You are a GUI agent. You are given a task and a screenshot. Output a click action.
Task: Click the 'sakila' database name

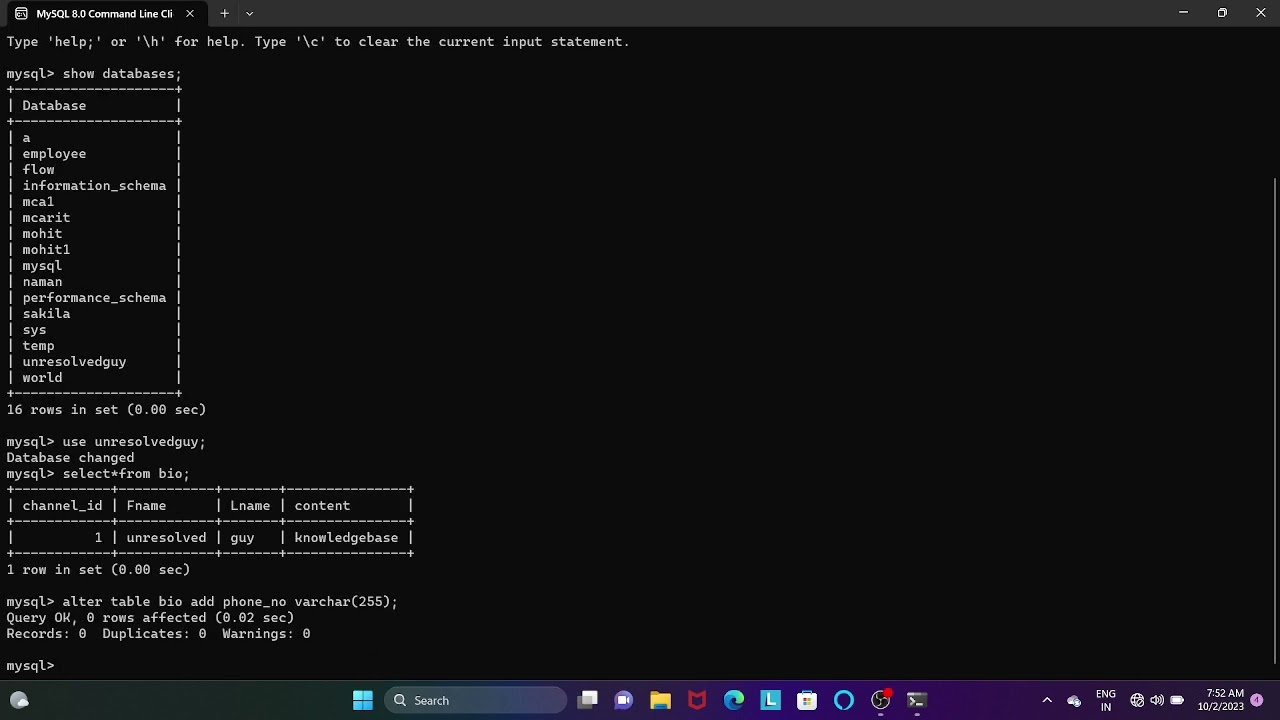click(46, 314)
